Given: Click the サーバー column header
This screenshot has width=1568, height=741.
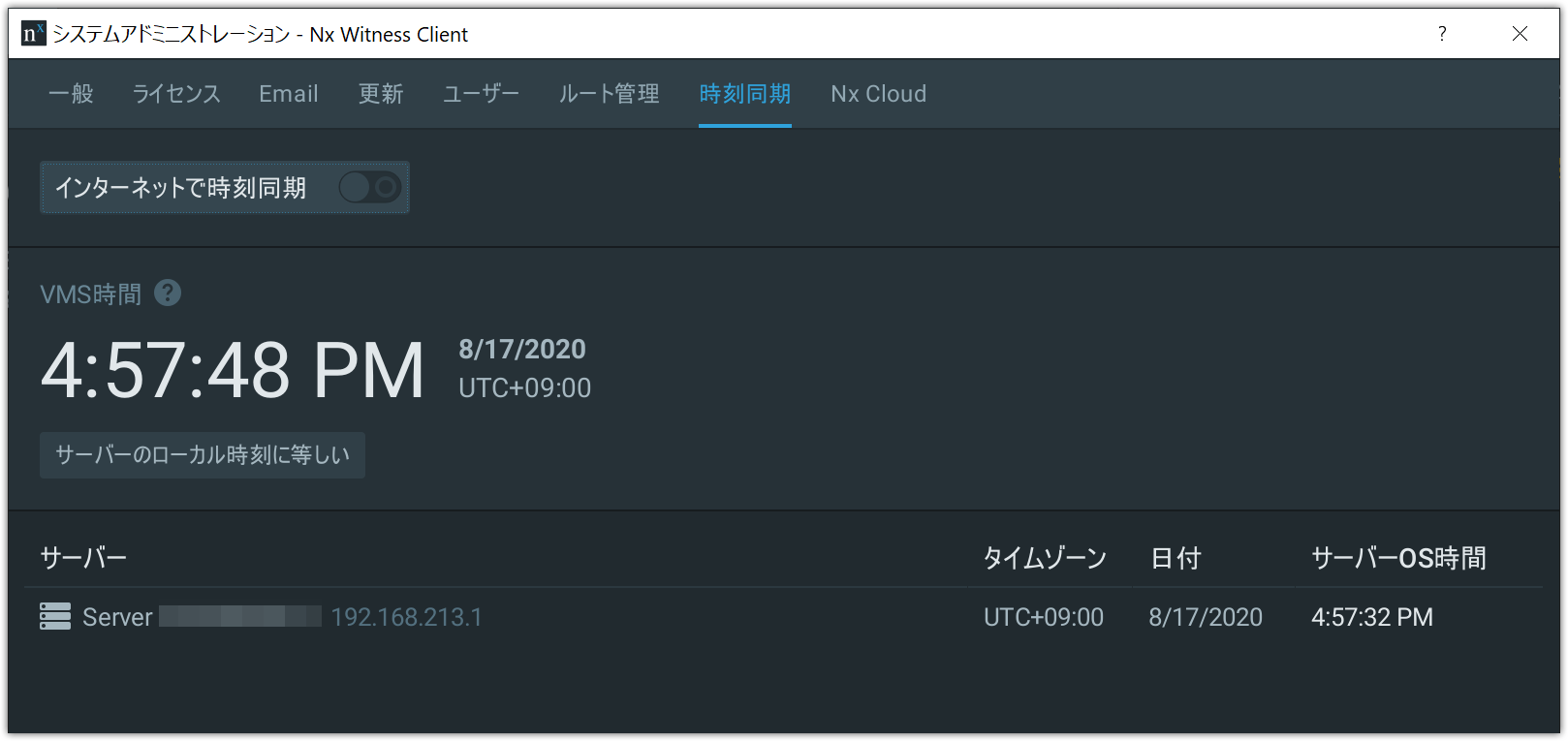Looking at the screenshot, I should [x=83, y=558].
